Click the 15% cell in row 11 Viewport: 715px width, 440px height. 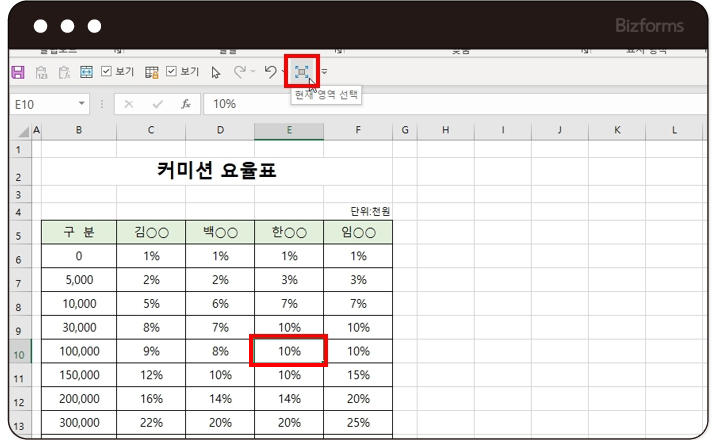coord(358,375)
